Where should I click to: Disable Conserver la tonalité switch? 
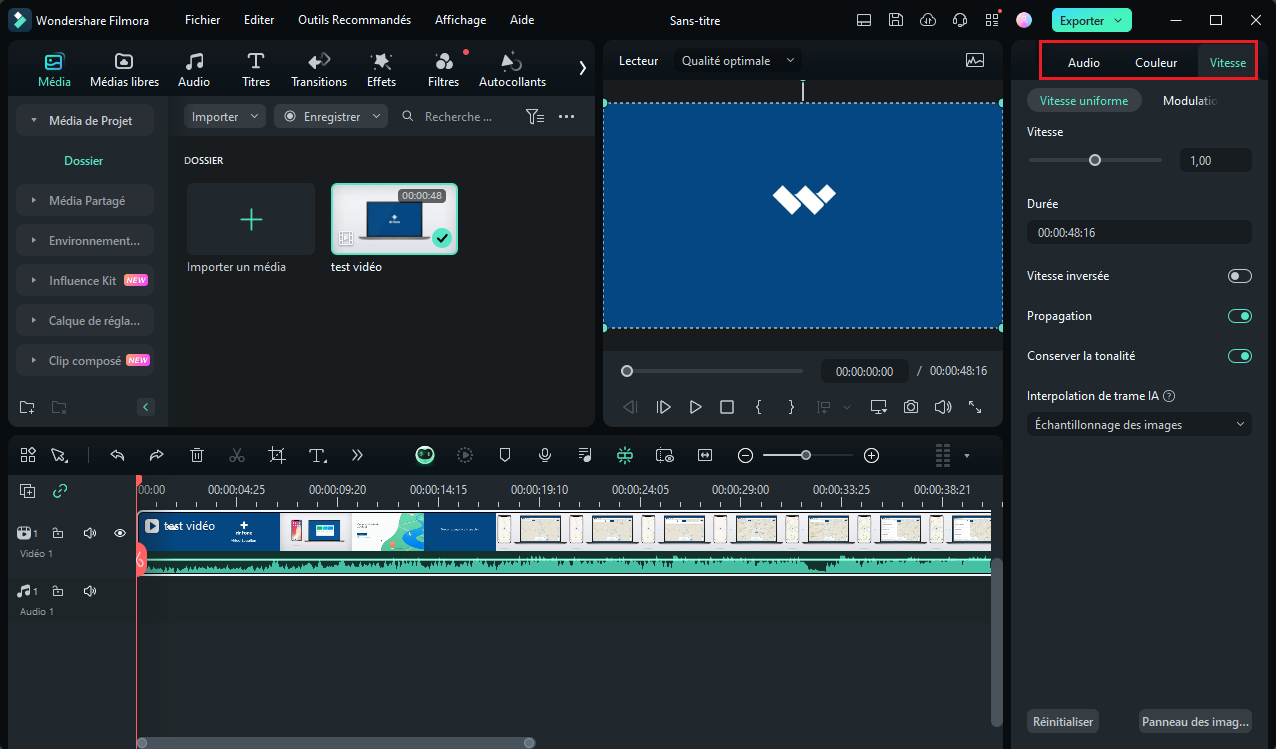pos(1240,356)
